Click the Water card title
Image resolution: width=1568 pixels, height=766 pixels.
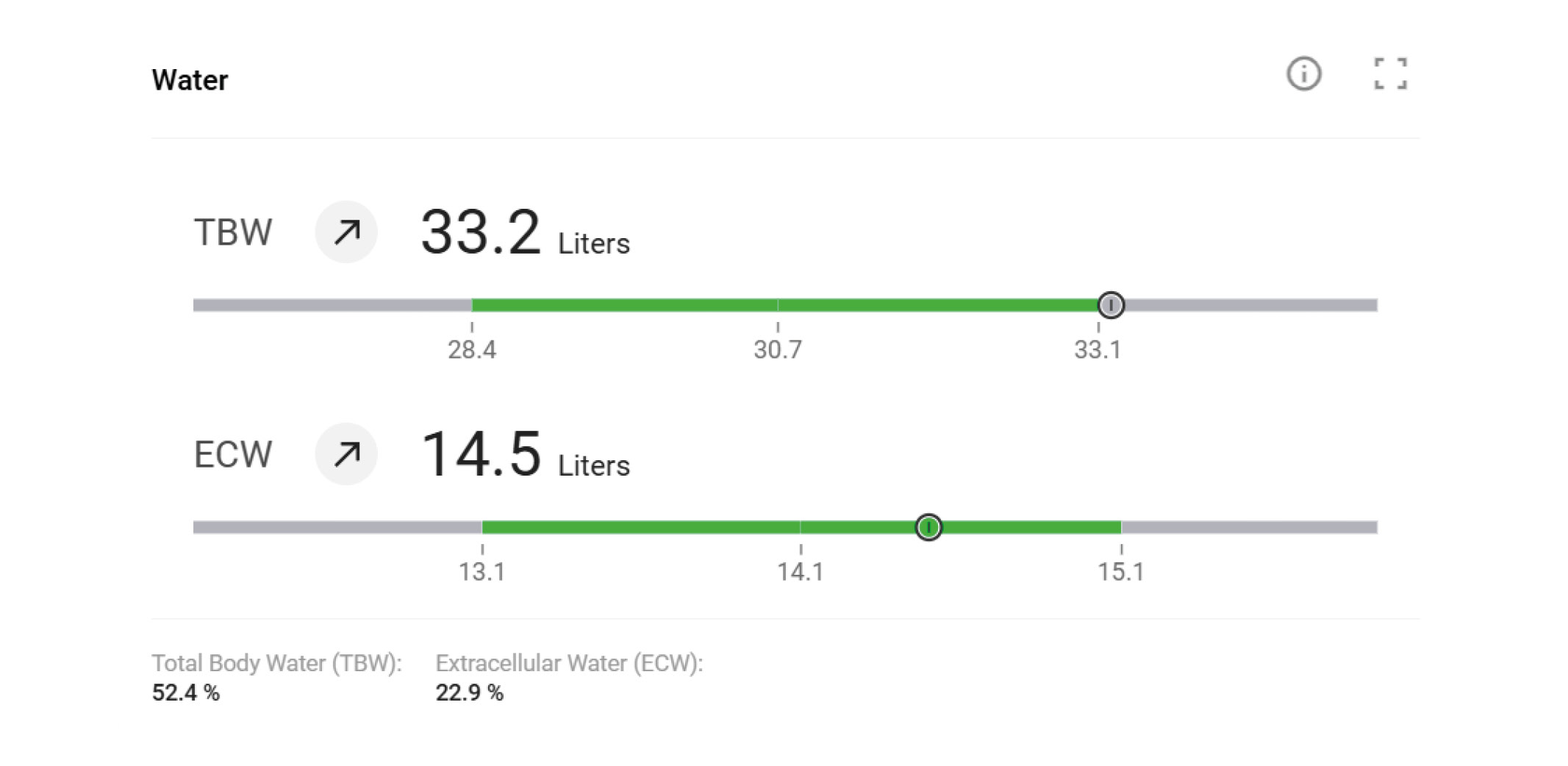click(190, 80)
